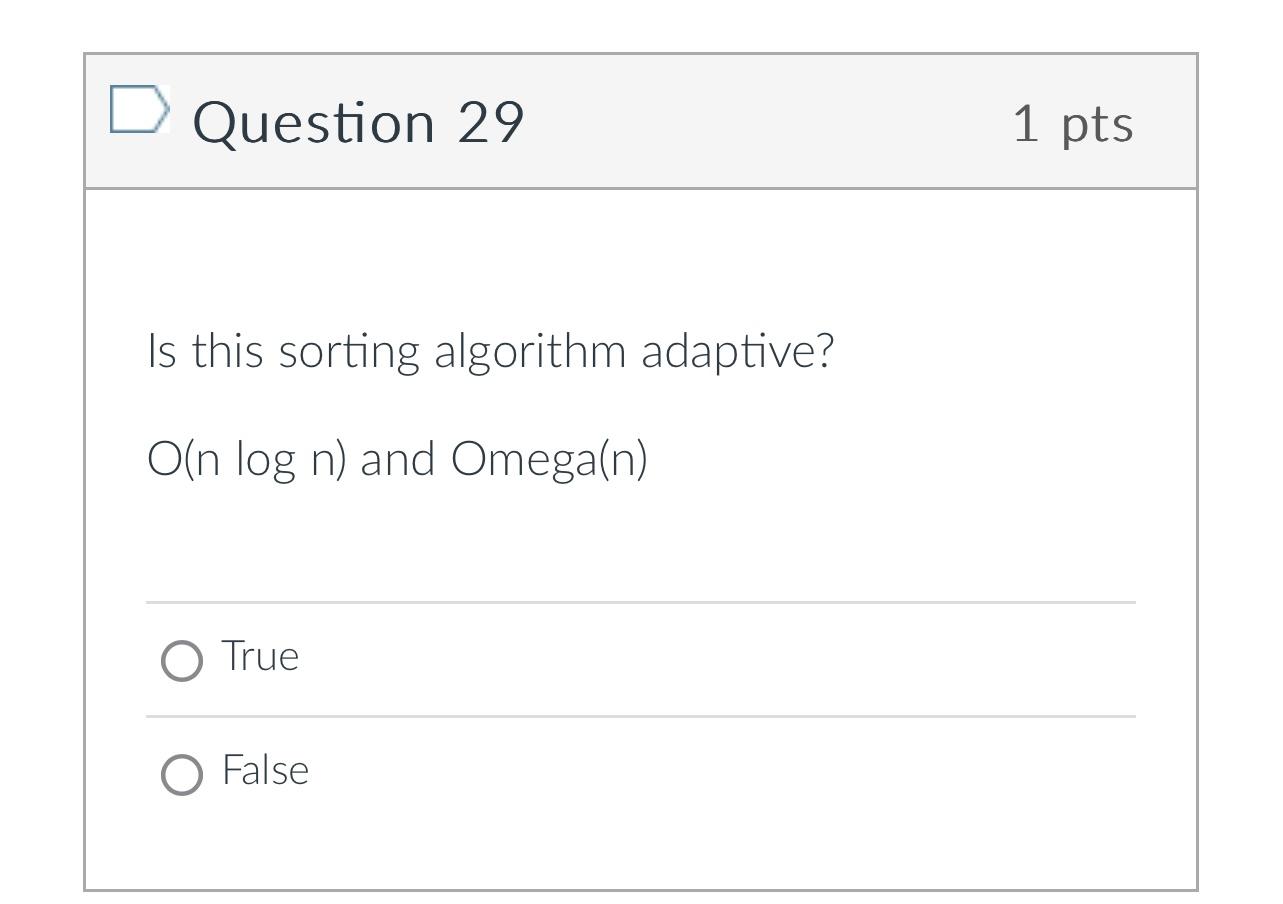Click the question card border area

pyautogui.click(x=88, y=450)
